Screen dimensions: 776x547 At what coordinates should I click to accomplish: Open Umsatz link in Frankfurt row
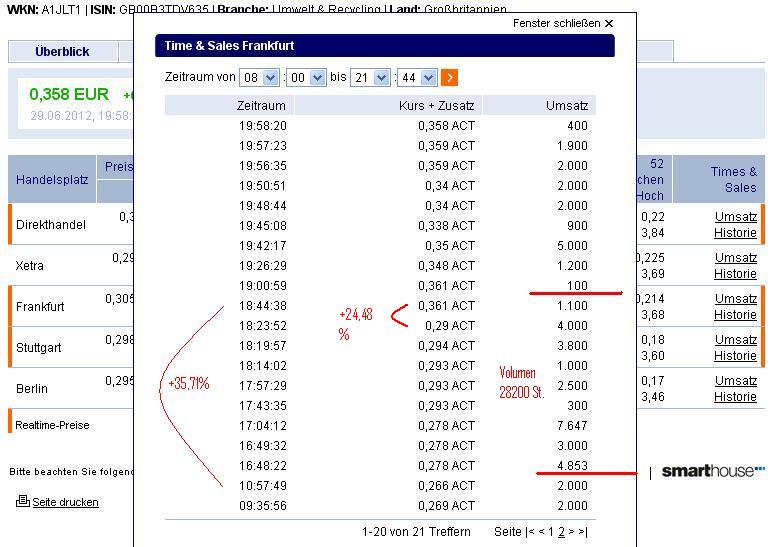pos(735,299)
